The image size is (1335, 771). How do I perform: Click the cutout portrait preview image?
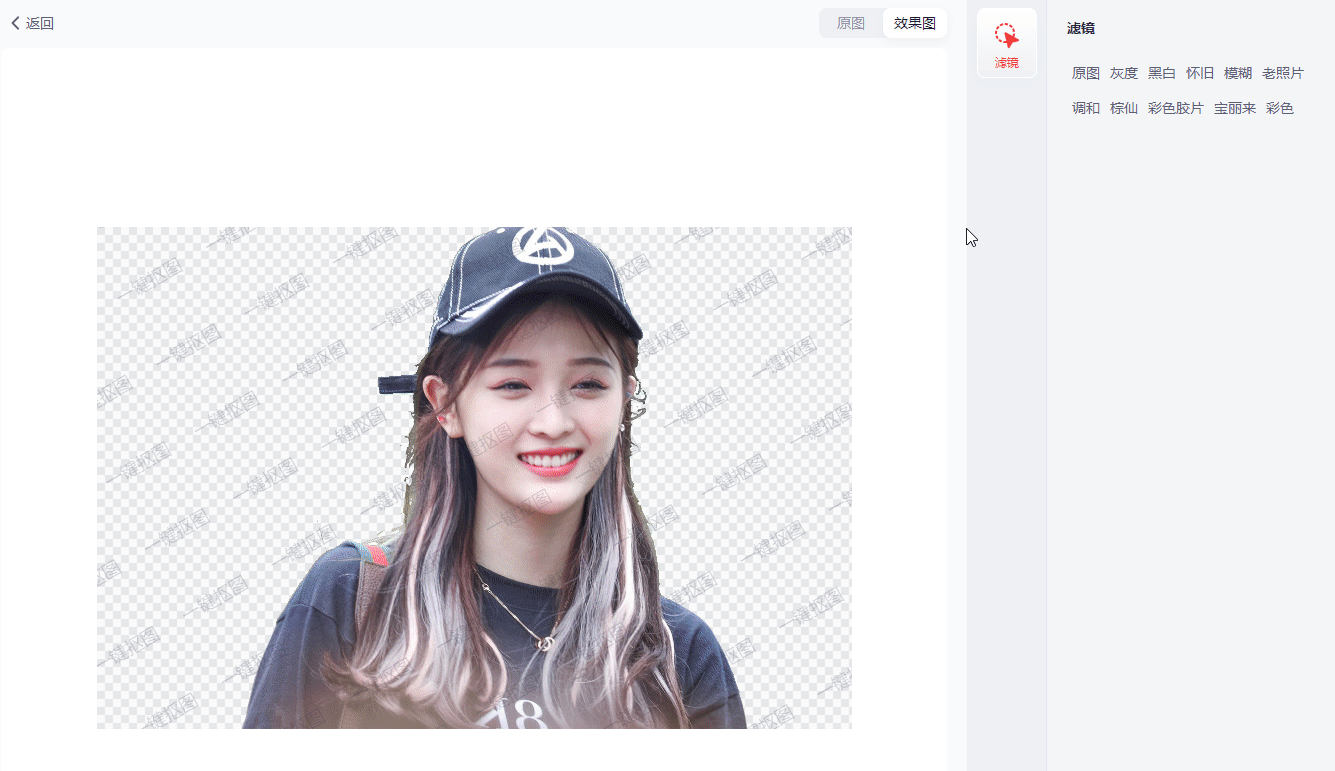474,478
